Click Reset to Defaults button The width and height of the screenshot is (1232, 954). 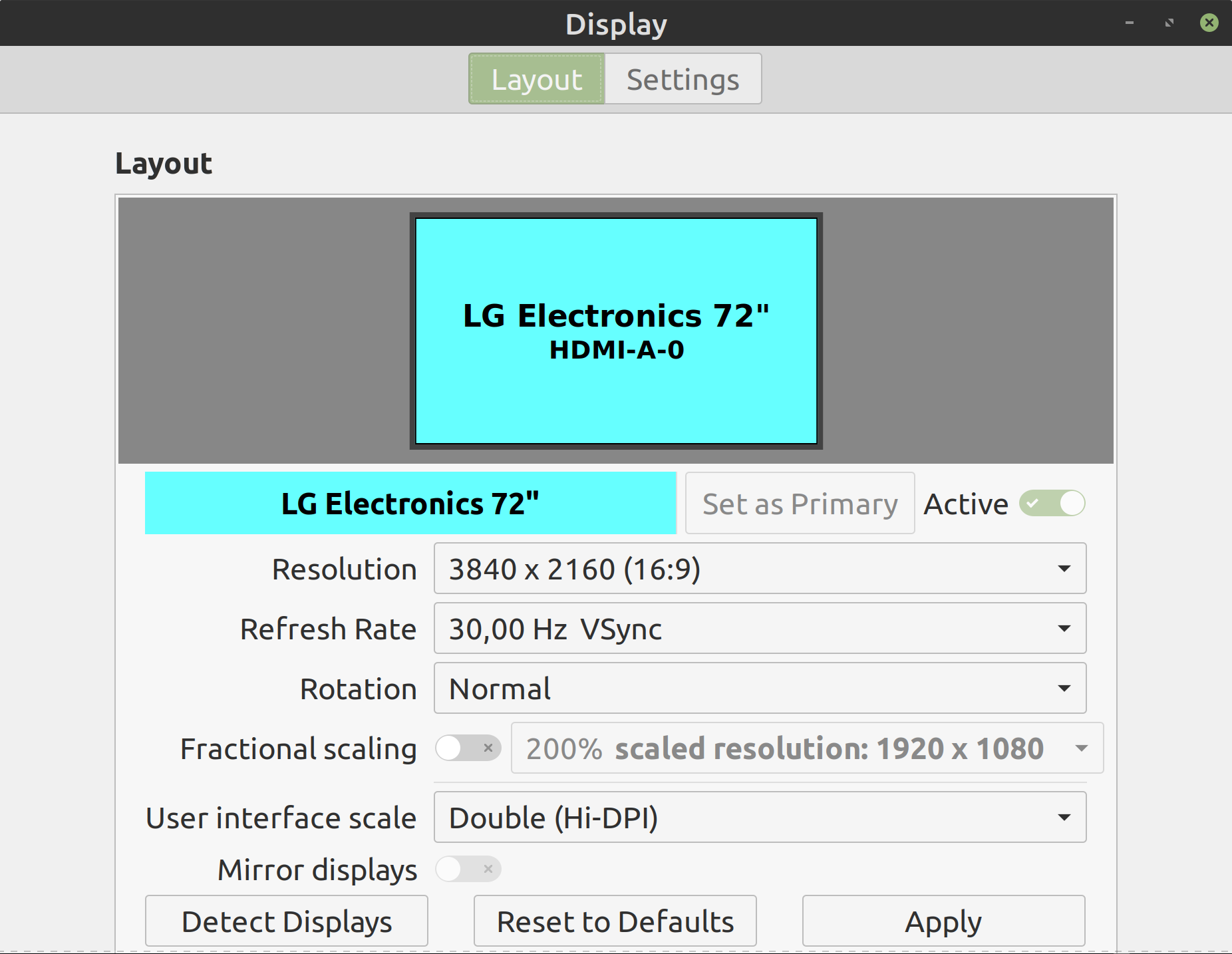[615, 921]
